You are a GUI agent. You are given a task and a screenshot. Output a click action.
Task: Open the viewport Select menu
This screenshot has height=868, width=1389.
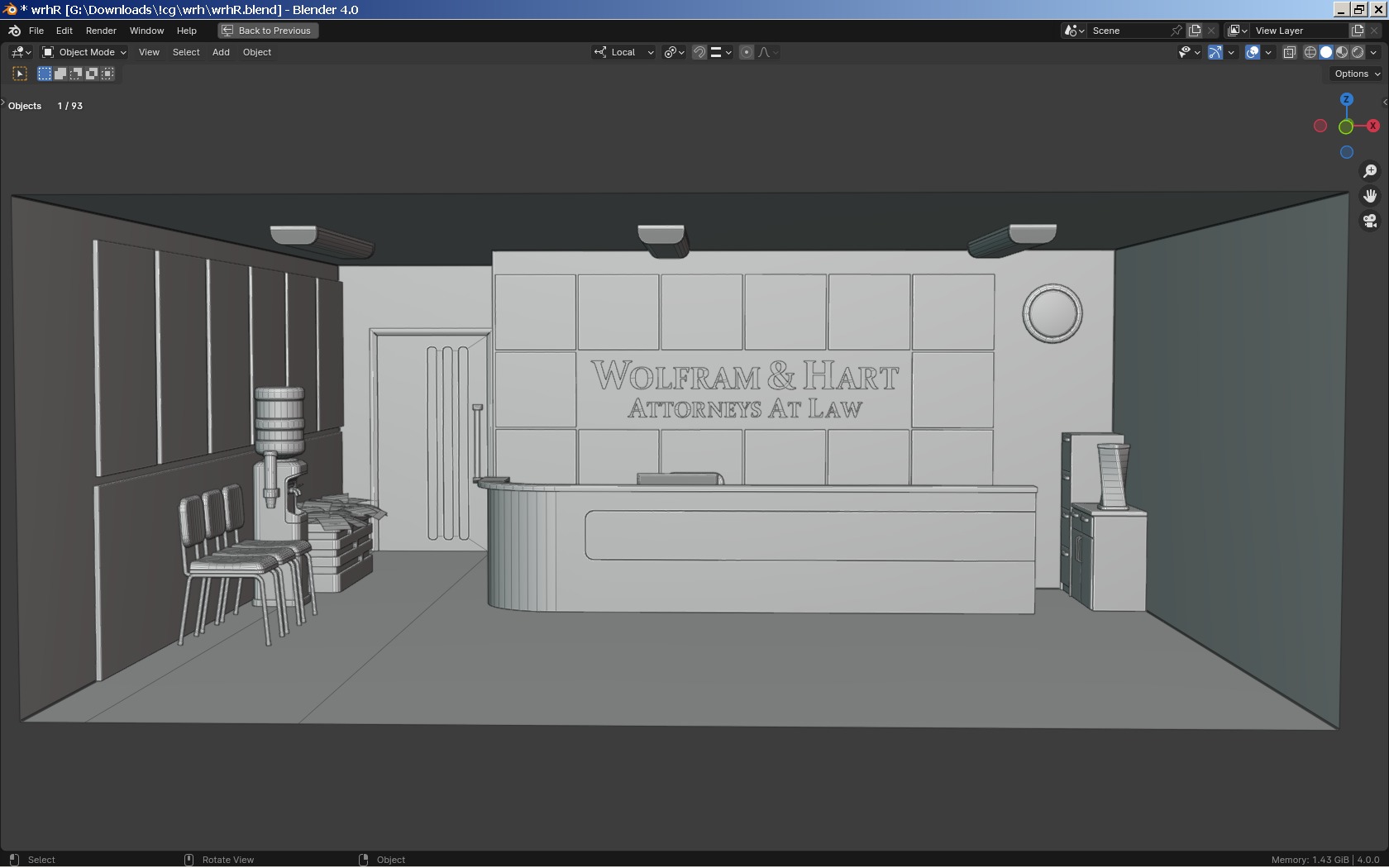pyautogui.click(x=186, y=52)
